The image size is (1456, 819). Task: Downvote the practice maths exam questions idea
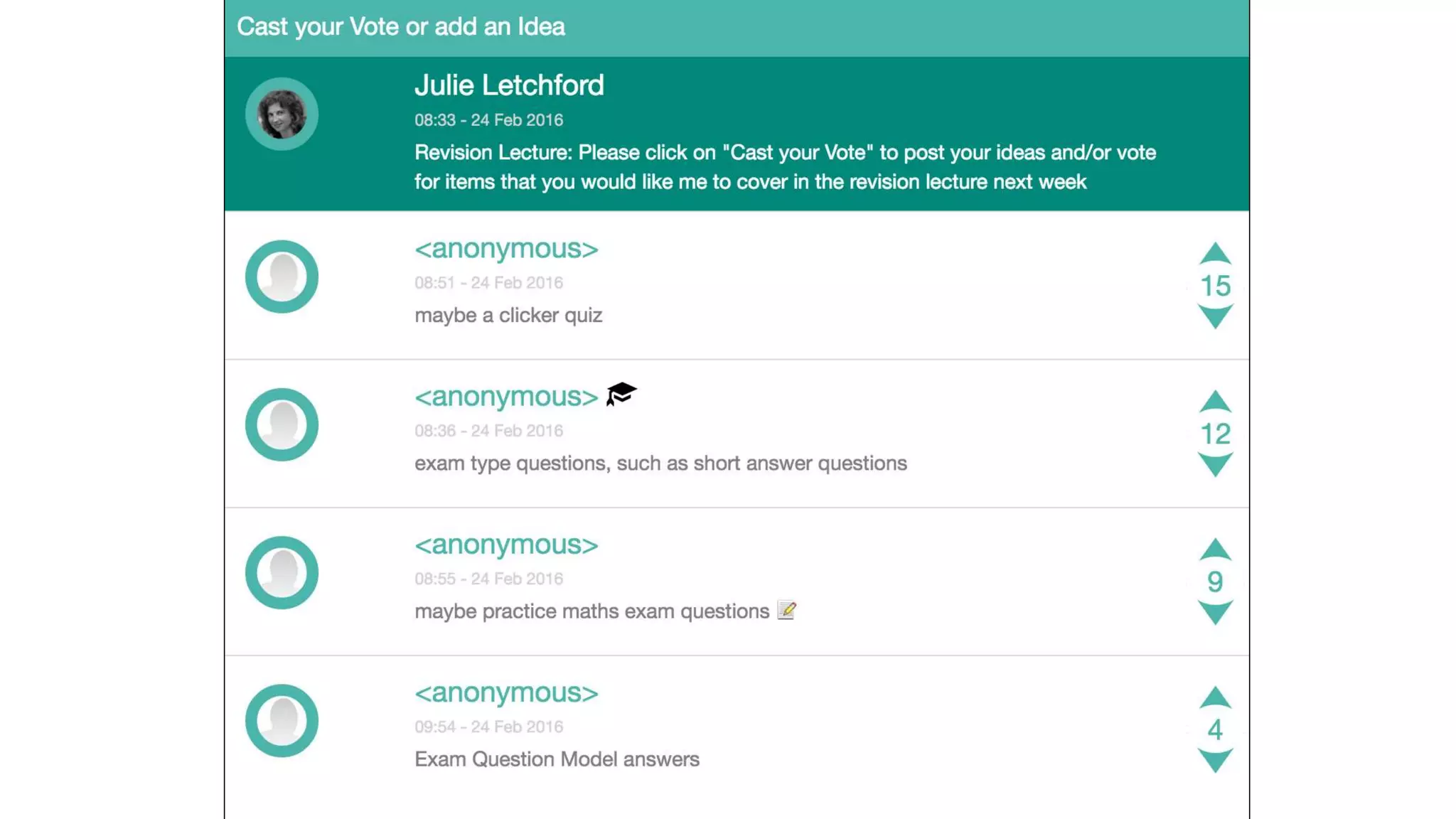(x=1215, y=613)
